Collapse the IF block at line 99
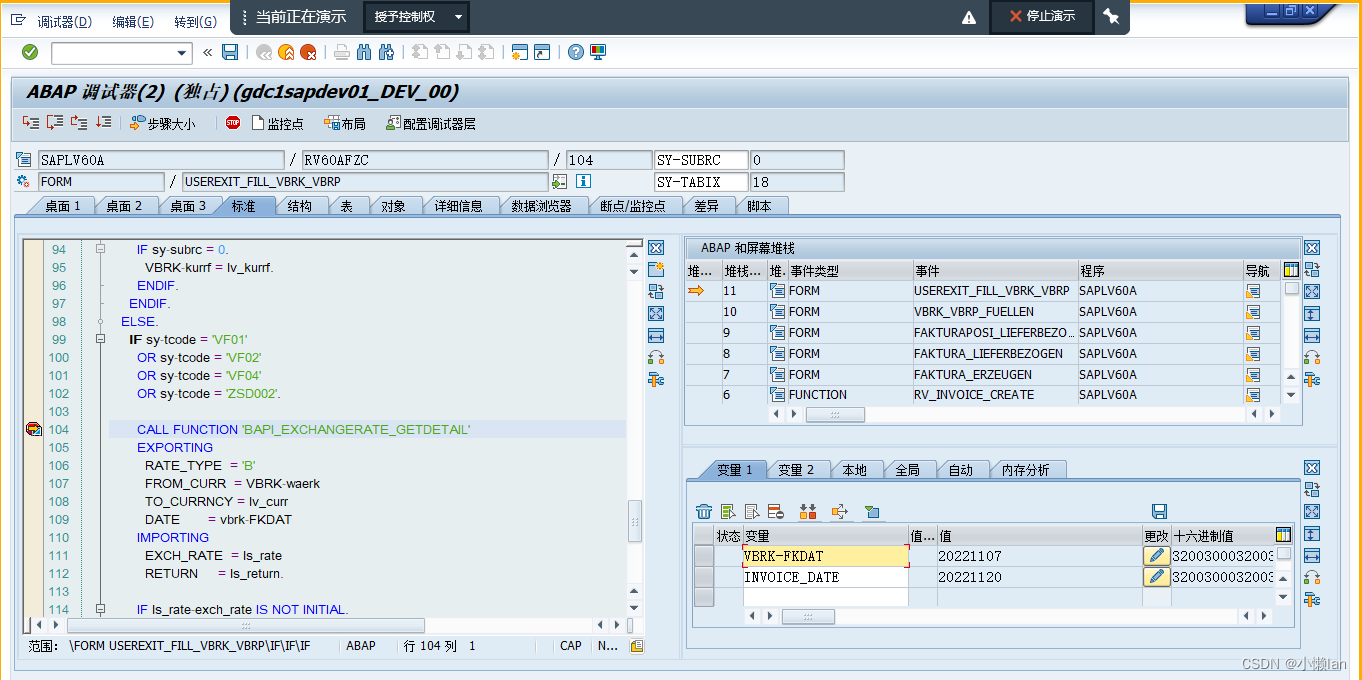 pos(100,339)
